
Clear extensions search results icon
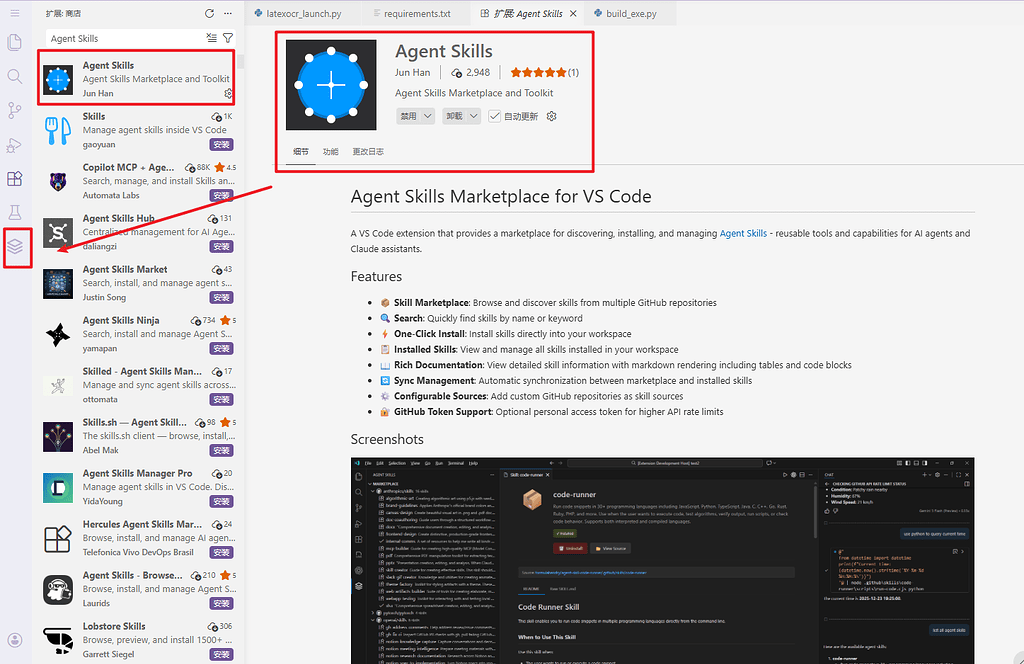212,38
